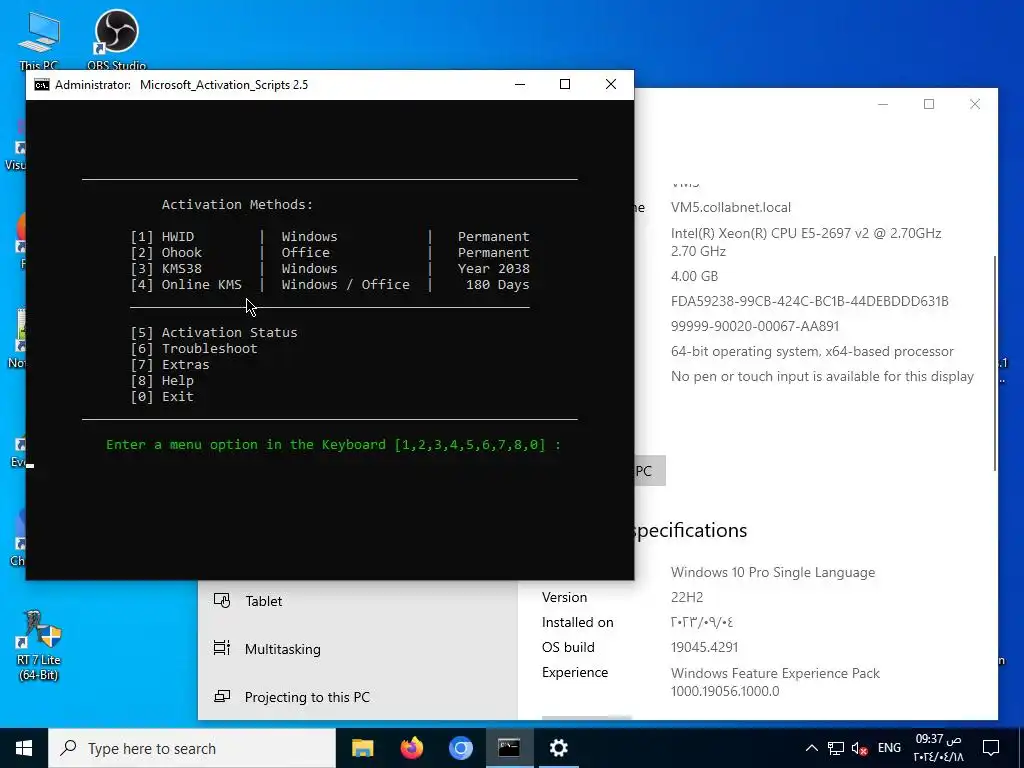
Task: Open the notification center icon
Action: (991, 748)
